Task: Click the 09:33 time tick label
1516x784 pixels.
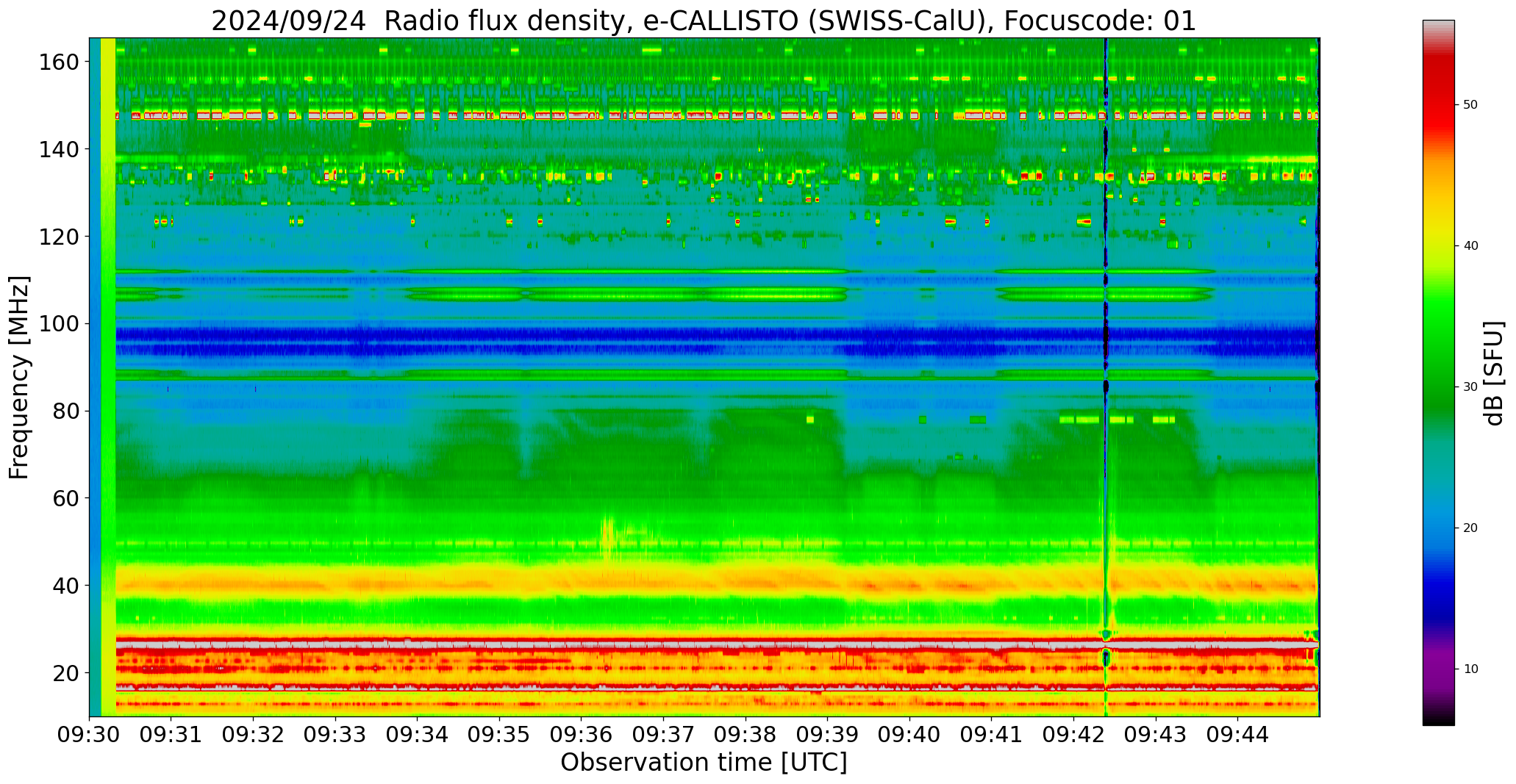Action: (x=335, y=734)
